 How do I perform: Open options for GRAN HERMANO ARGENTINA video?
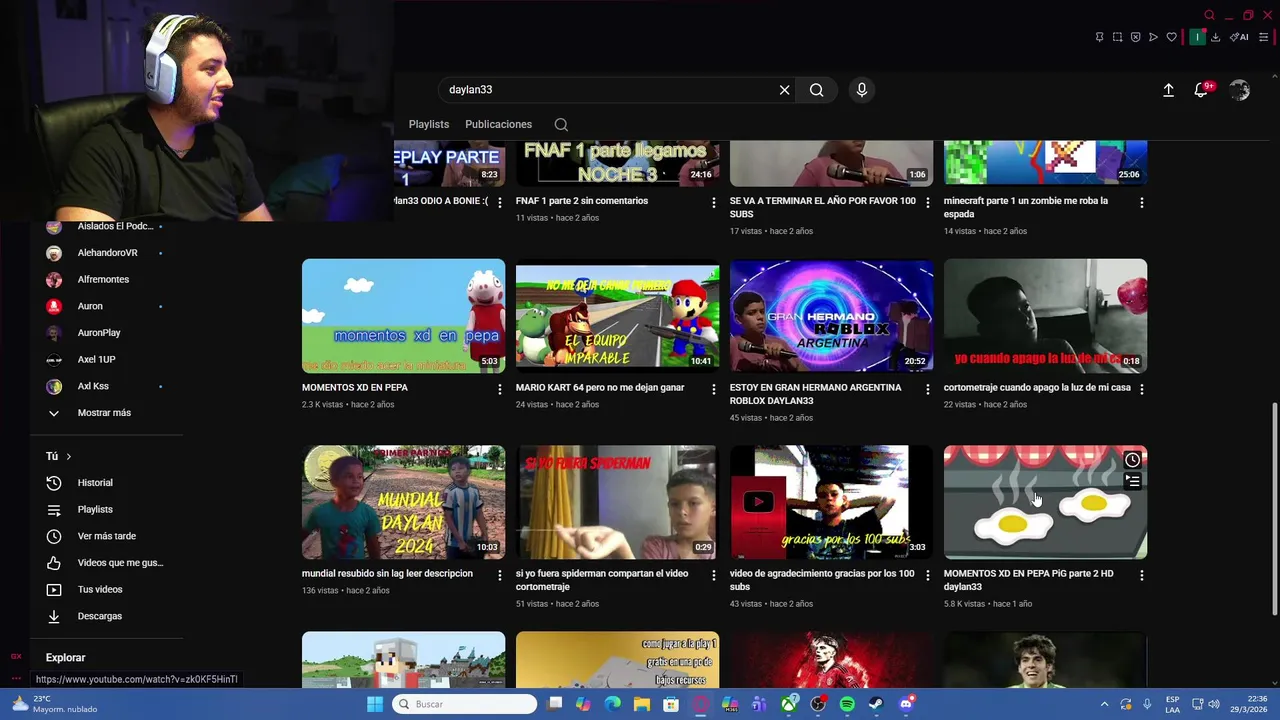pos(927,389)
